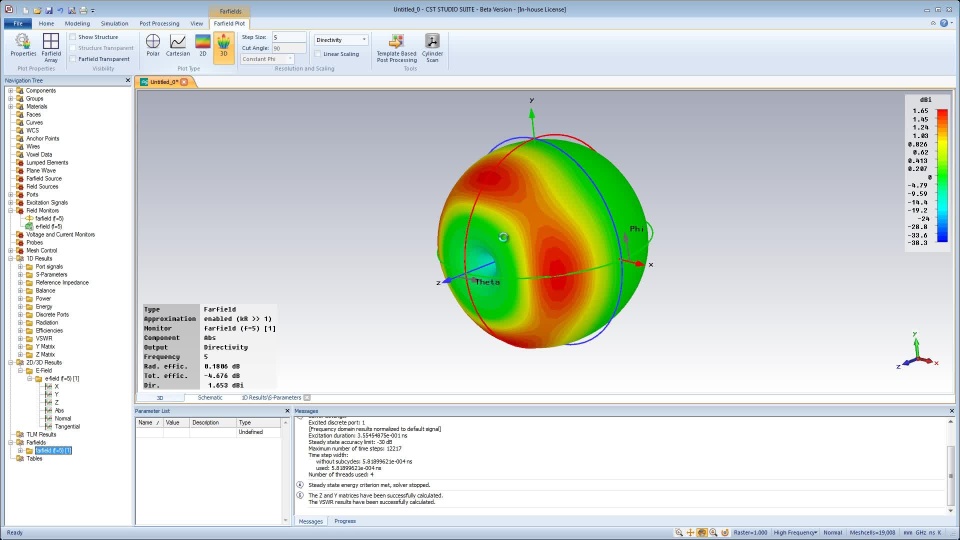
Task: Expand the S-Parameters tree node
Action: tap(20, 275)
